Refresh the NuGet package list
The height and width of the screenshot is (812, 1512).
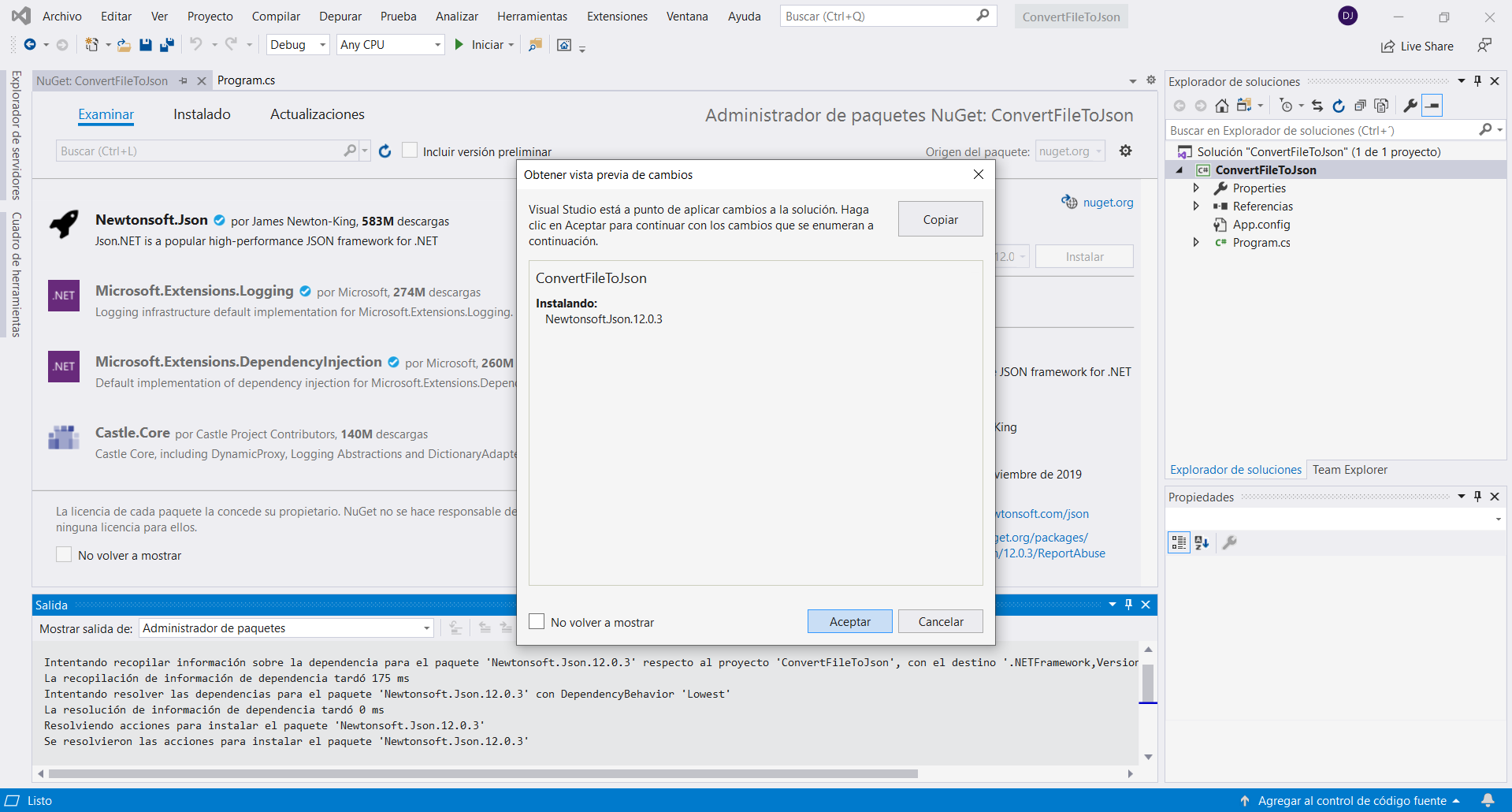tap(385, 151)
